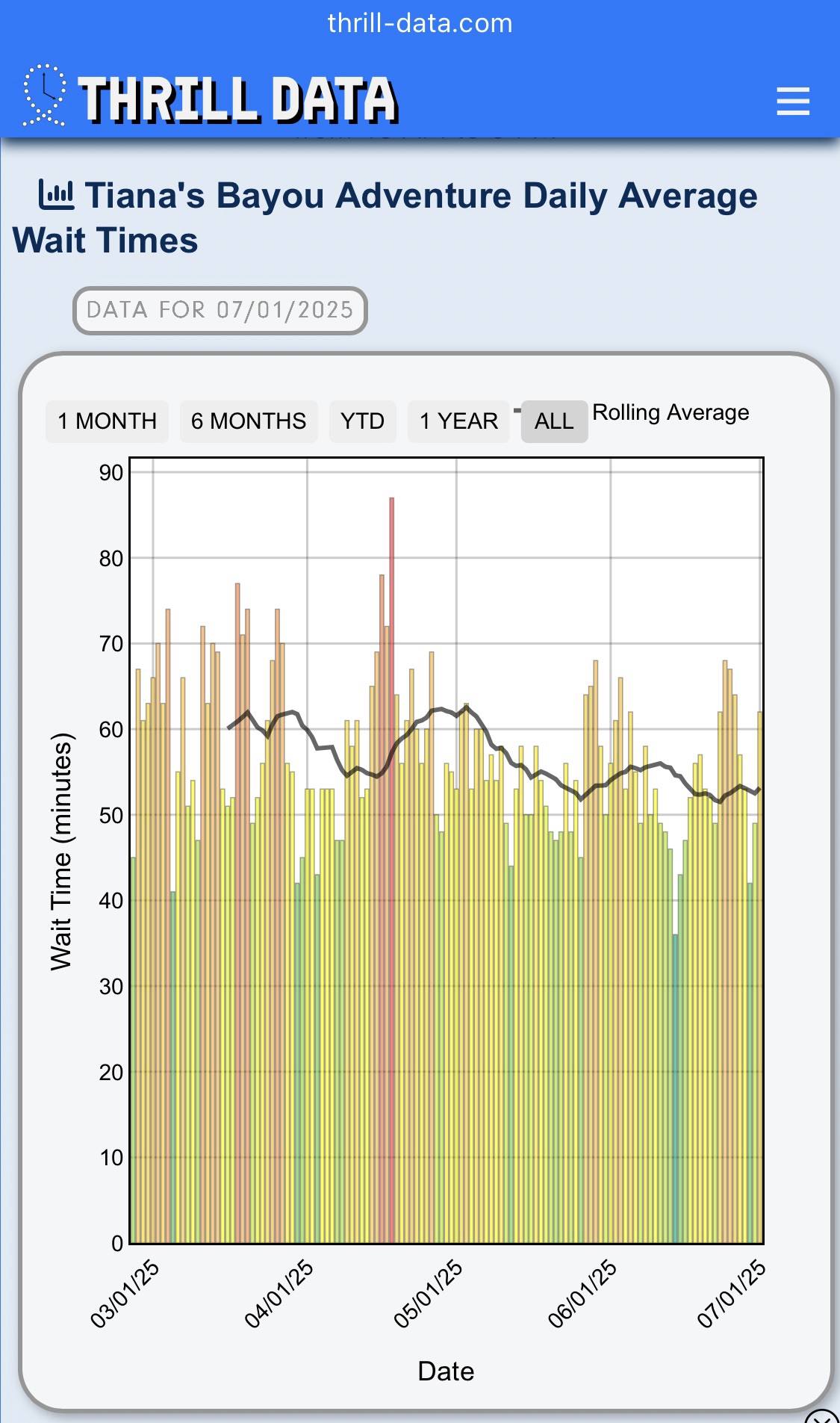
Task: Select the 6 MONTHS range button
Action: 249,421
